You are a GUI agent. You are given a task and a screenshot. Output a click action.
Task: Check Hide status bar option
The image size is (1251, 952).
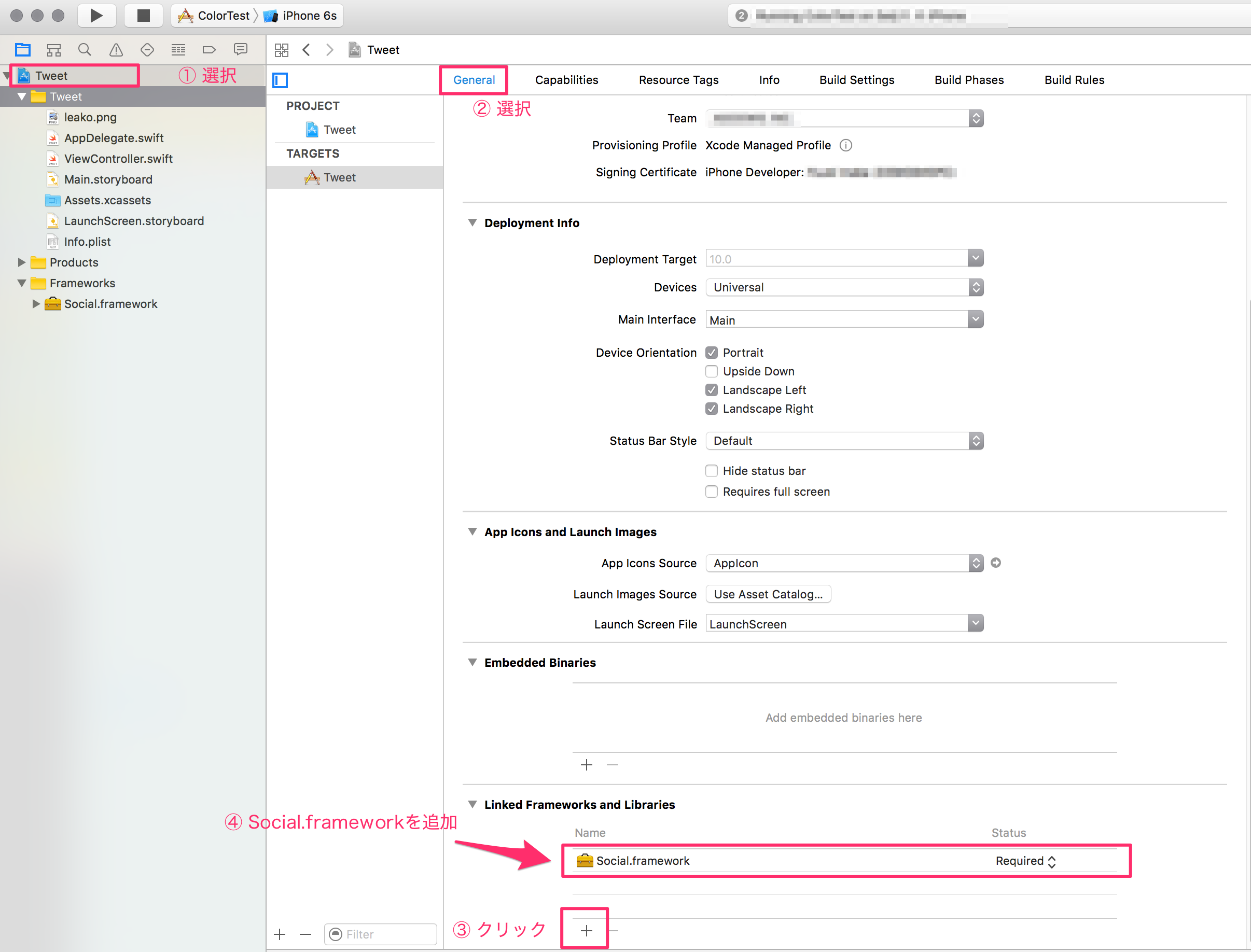712,471
